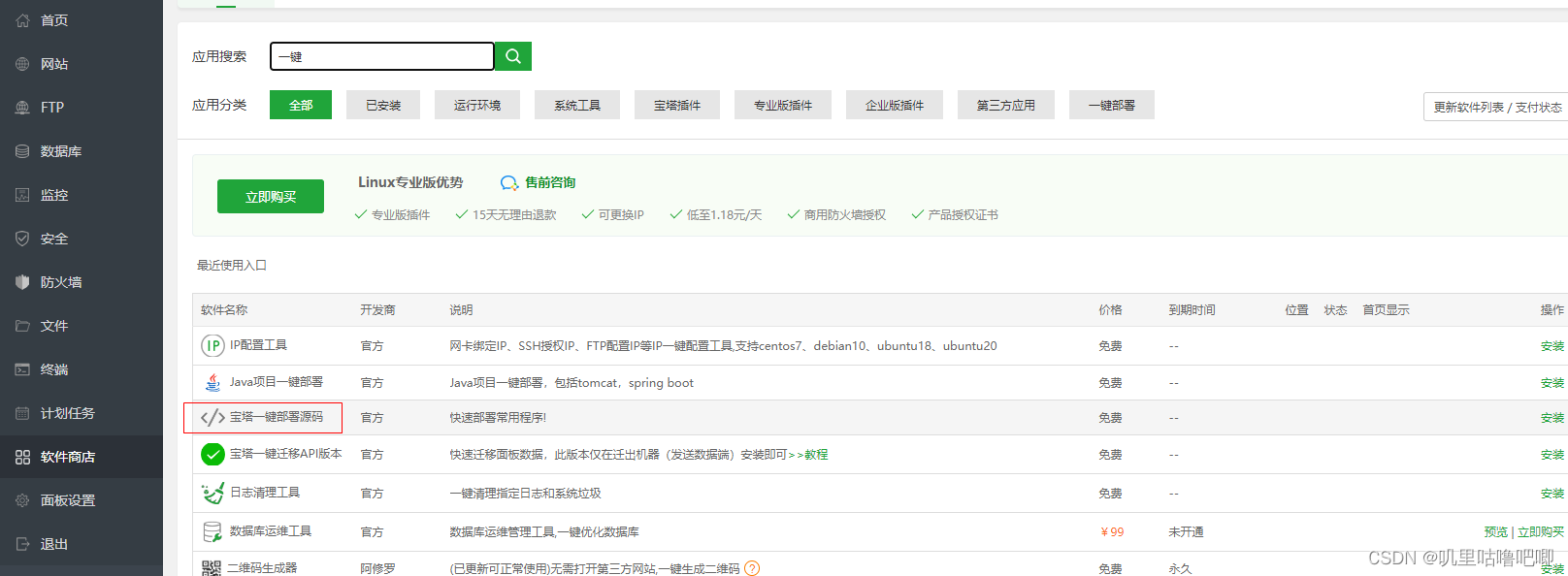This screenshot has height=576, width=1568.
Task: Click the 日志清理工具 name text
Action: (265, 493)
